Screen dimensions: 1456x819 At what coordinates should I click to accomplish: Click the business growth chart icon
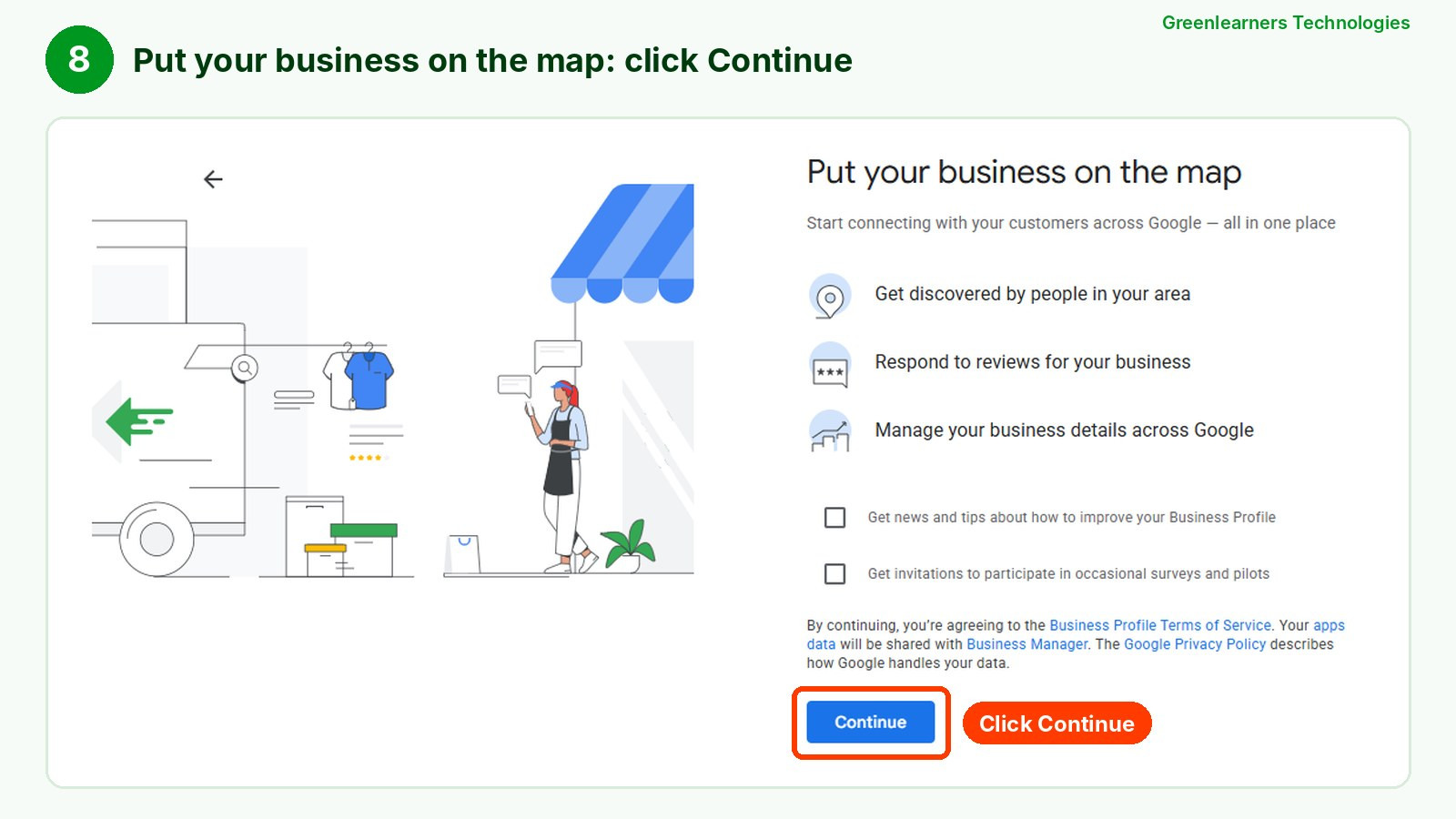pos(830,431)
